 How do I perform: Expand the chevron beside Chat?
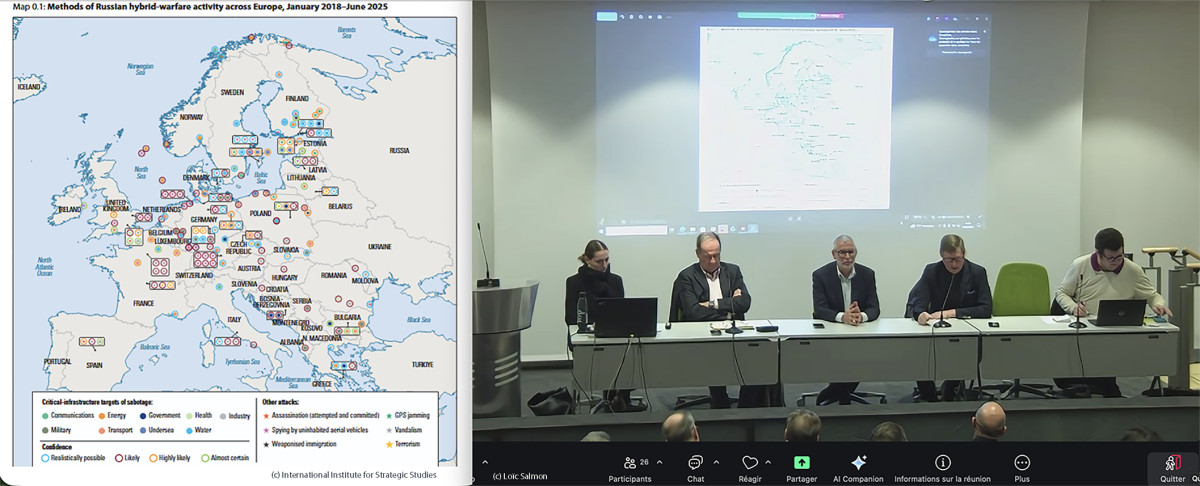pyautogui.click(x=715, y=462)
